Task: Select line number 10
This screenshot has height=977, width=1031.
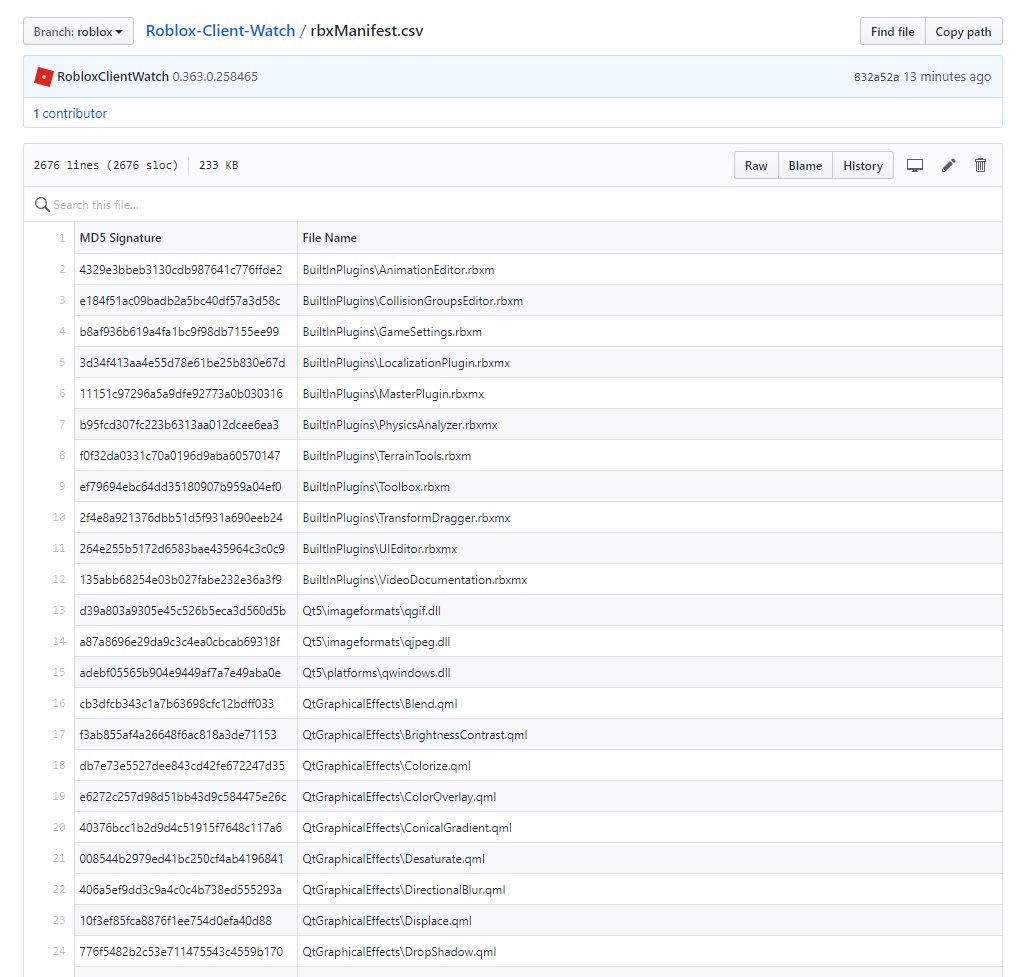Action: [59, 517]
